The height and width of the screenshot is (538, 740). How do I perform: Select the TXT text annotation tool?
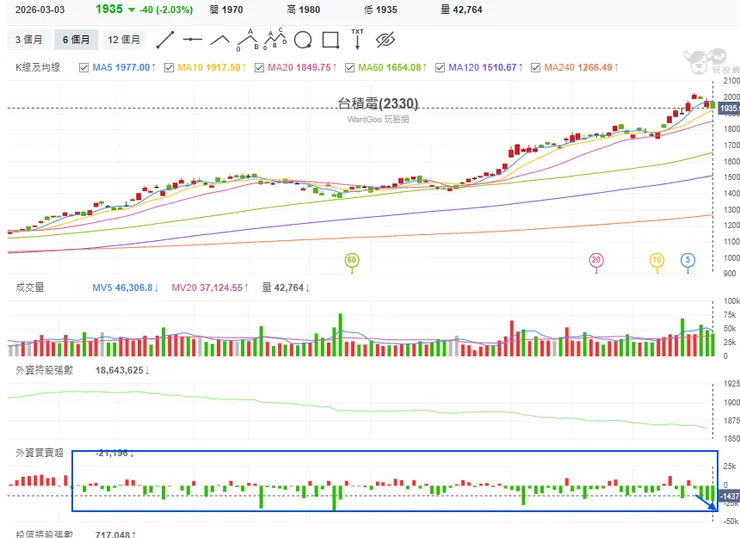click(357, 39)
